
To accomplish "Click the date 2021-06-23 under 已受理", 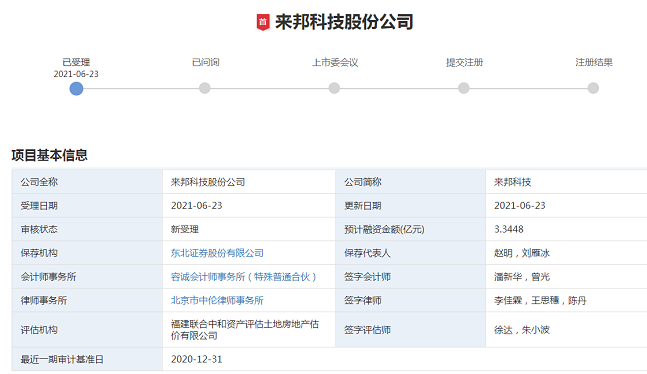I will pyautogui.click(x=76, y=74).
